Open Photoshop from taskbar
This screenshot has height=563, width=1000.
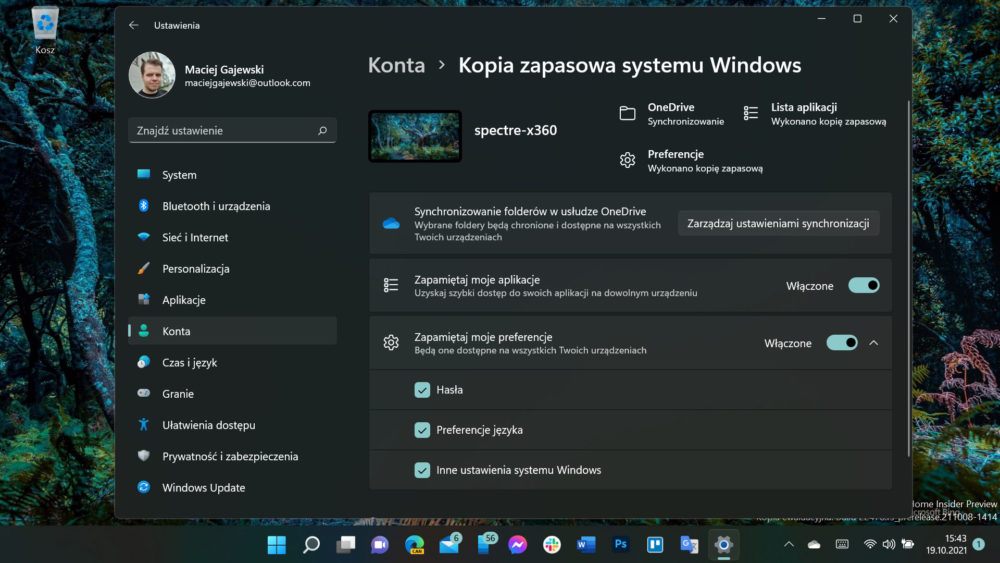pyautogui.click(x=621, y=545)
